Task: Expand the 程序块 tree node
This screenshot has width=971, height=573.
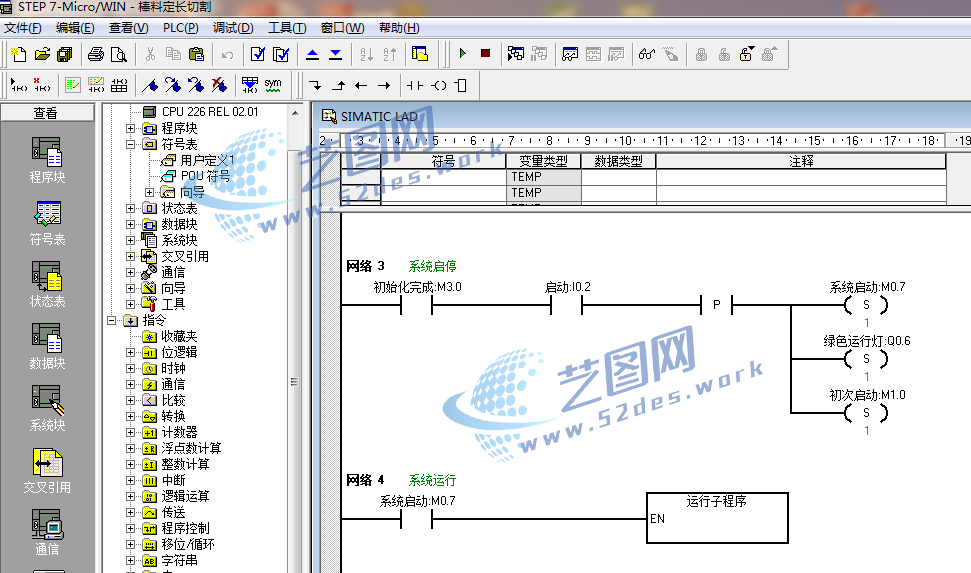Action: point(130,128)
